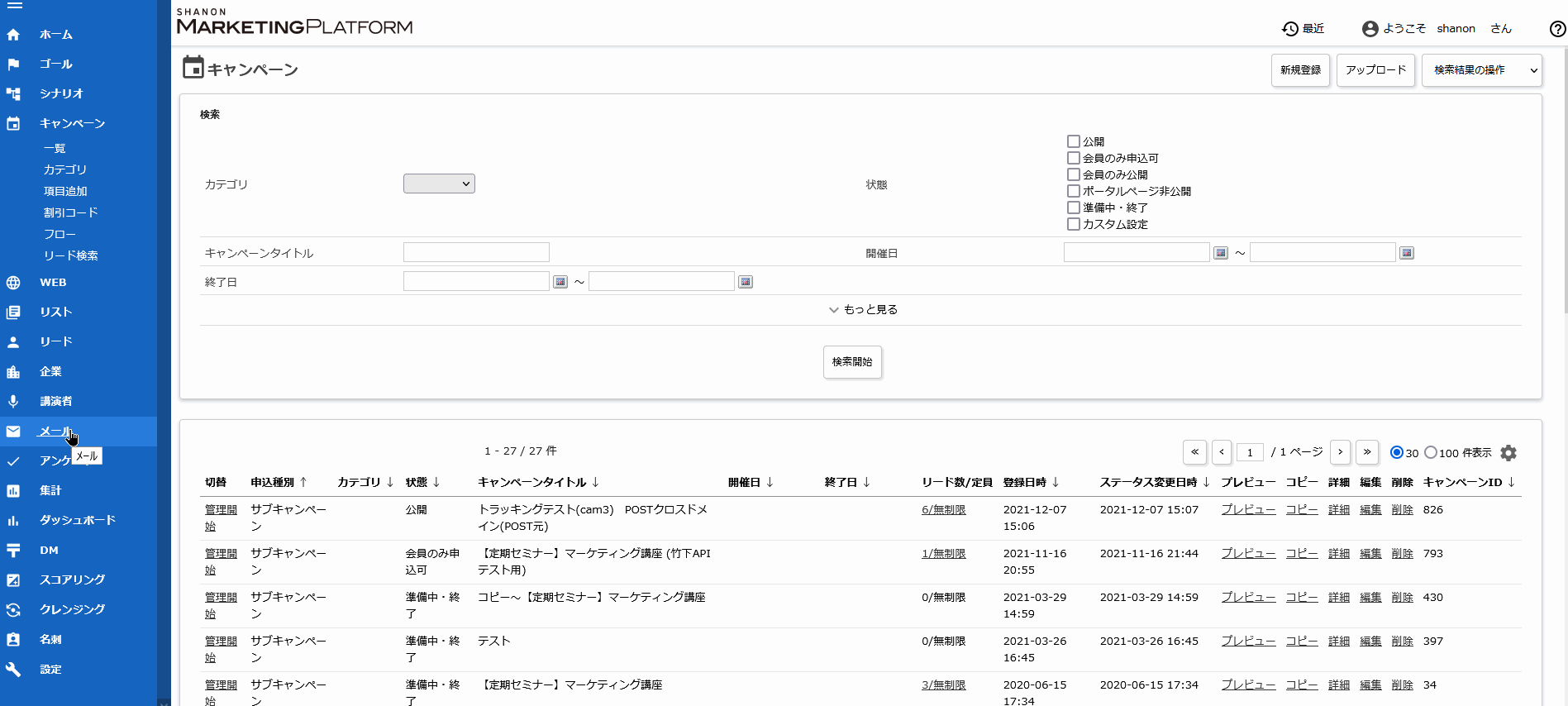The height and width of the screenshot is (706, 1568).
Task: Select the 100 件表示 radio button
Action: 1431,452
